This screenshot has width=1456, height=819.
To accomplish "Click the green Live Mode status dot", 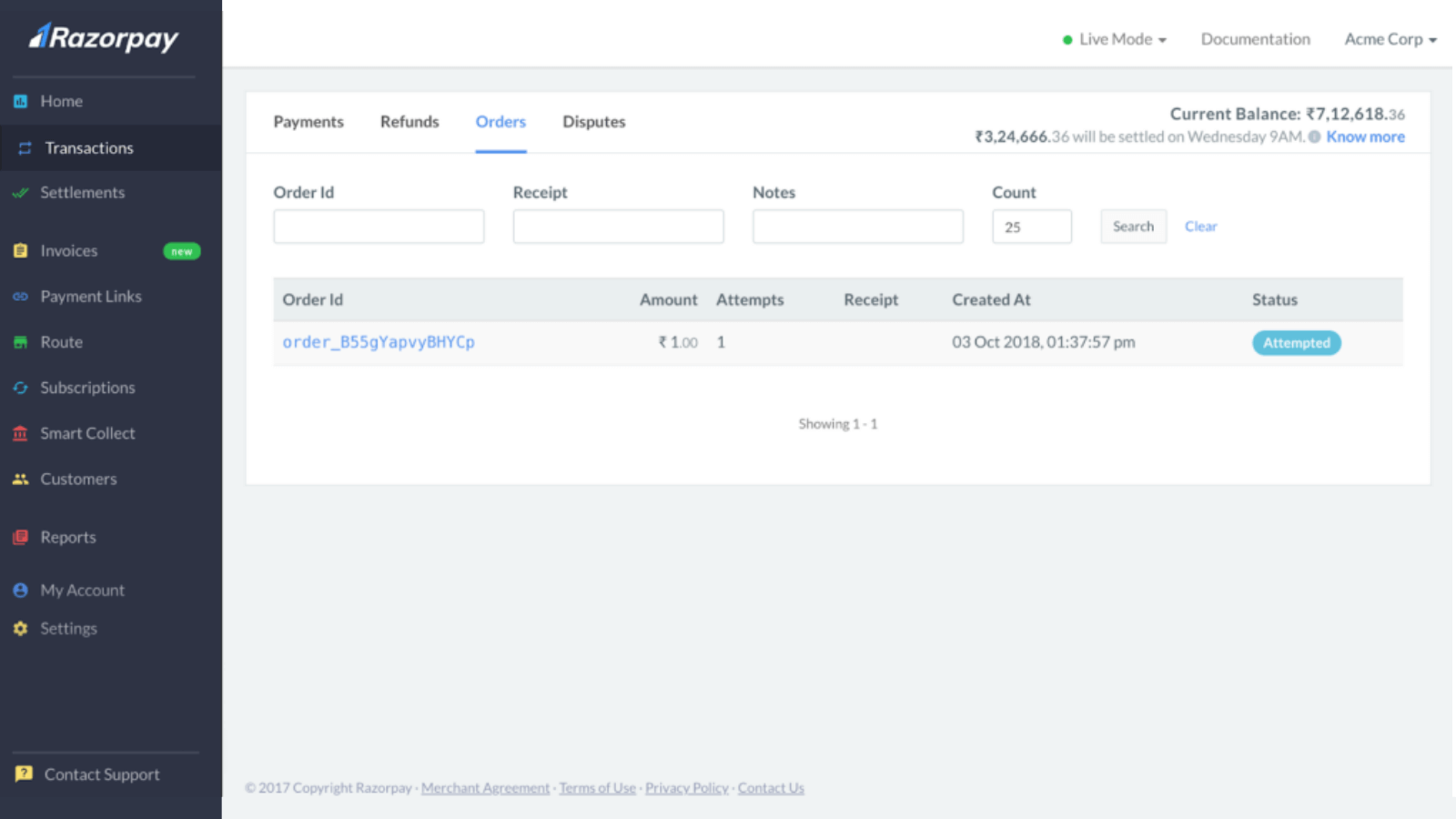I will point(1067,40).
